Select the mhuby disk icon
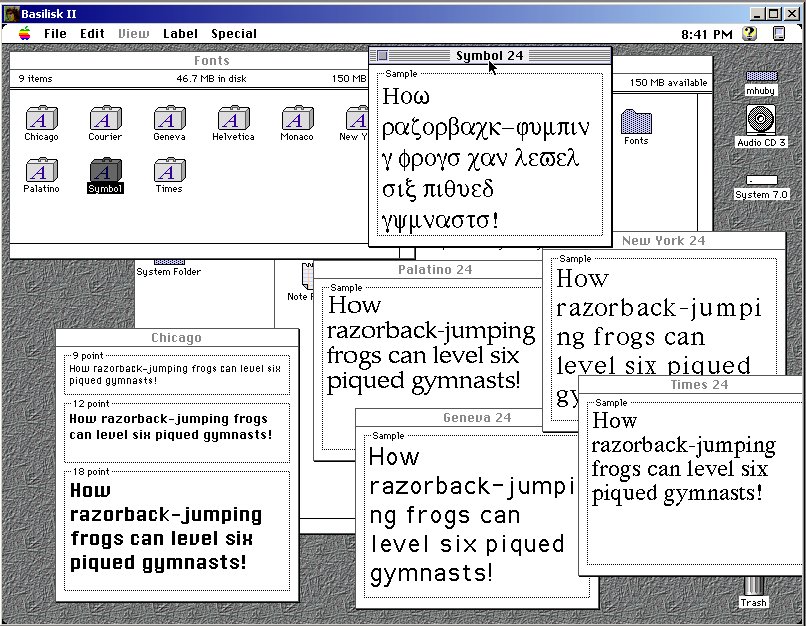This screenshot has height=626, width=806. tap(762, 76)
